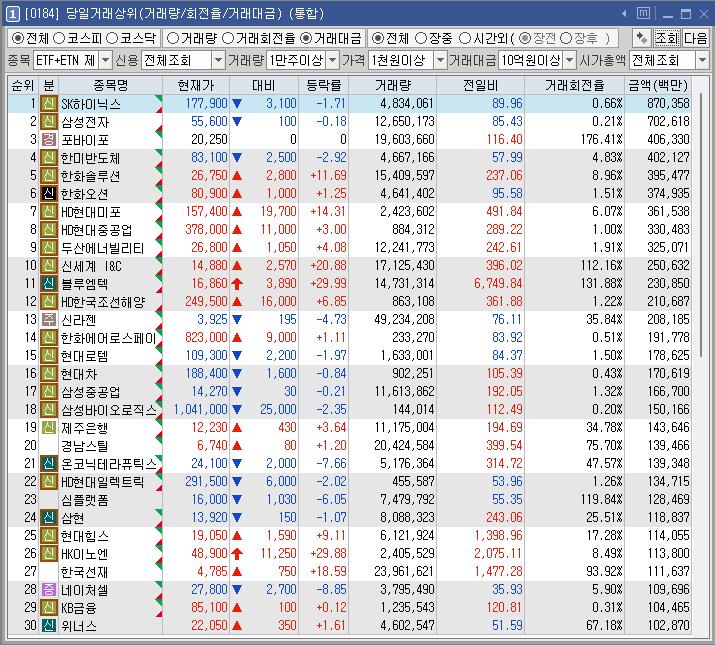This screenshot has width=715, height=645.
Task: Click the 'm' icon in title bar
Action: click(x=643, y=14)
